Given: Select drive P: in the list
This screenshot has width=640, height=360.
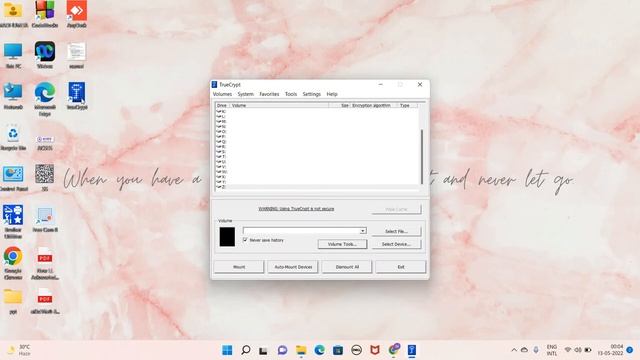Looking at the screenshot, I should (x=317, y=136).
